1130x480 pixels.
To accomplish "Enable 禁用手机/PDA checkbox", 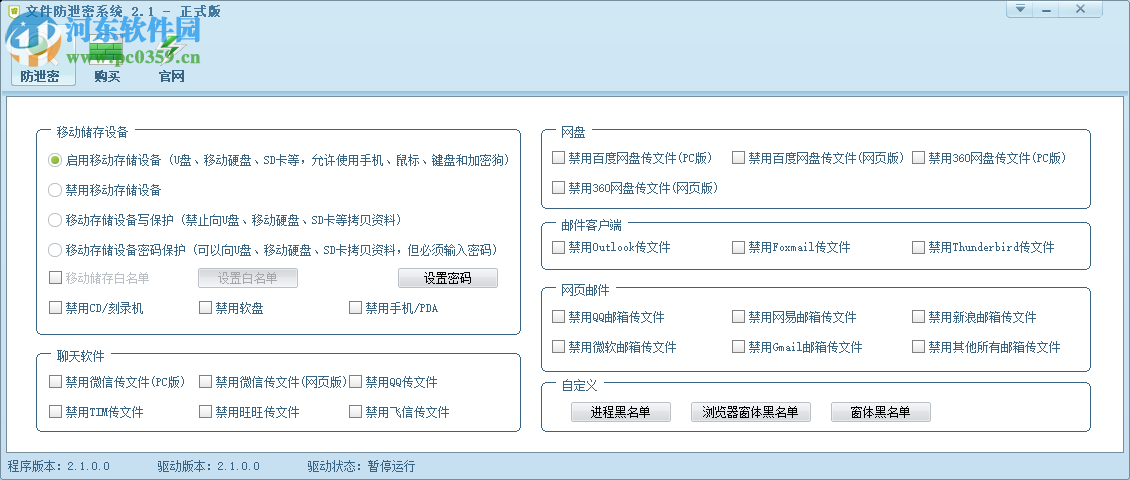I will pos(355,308).
